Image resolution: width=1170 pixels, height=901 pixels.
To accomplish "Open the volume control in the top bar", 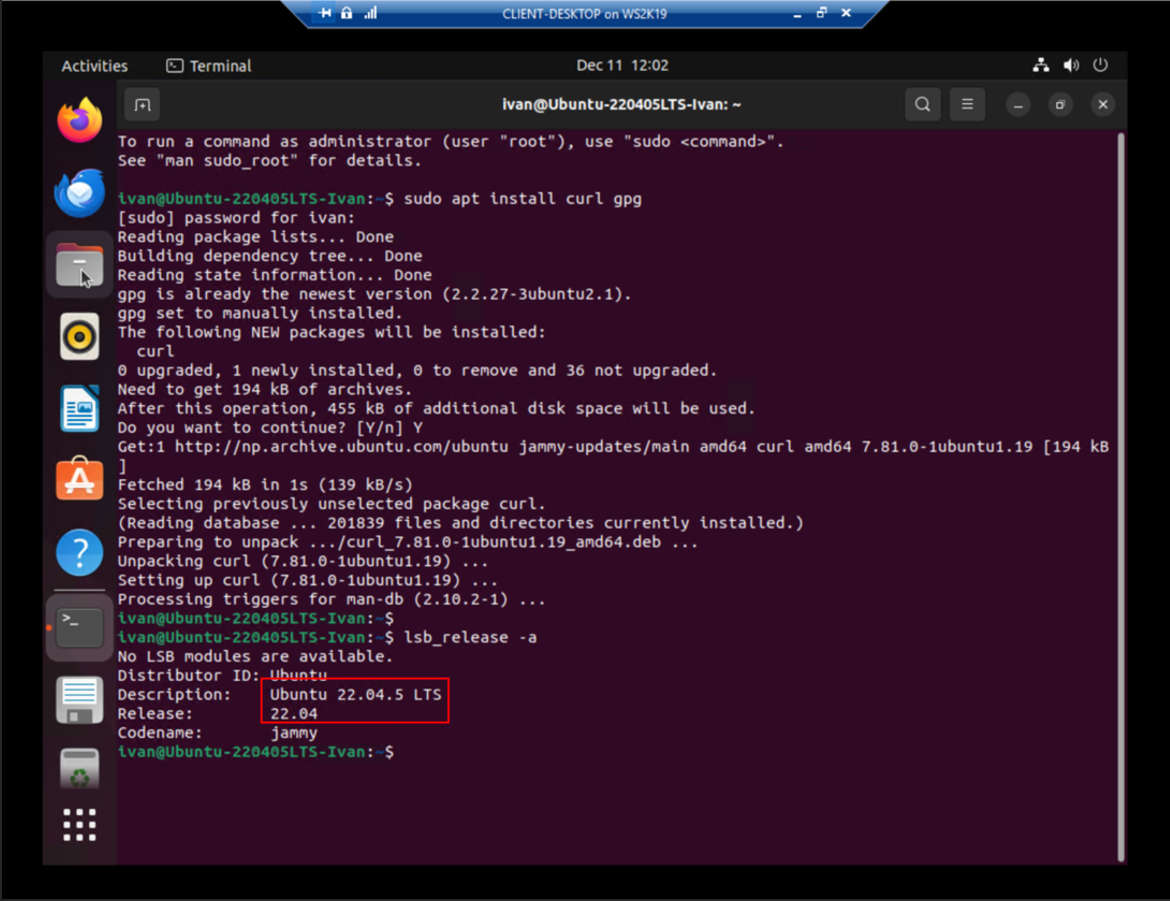I will [1071, 65].
